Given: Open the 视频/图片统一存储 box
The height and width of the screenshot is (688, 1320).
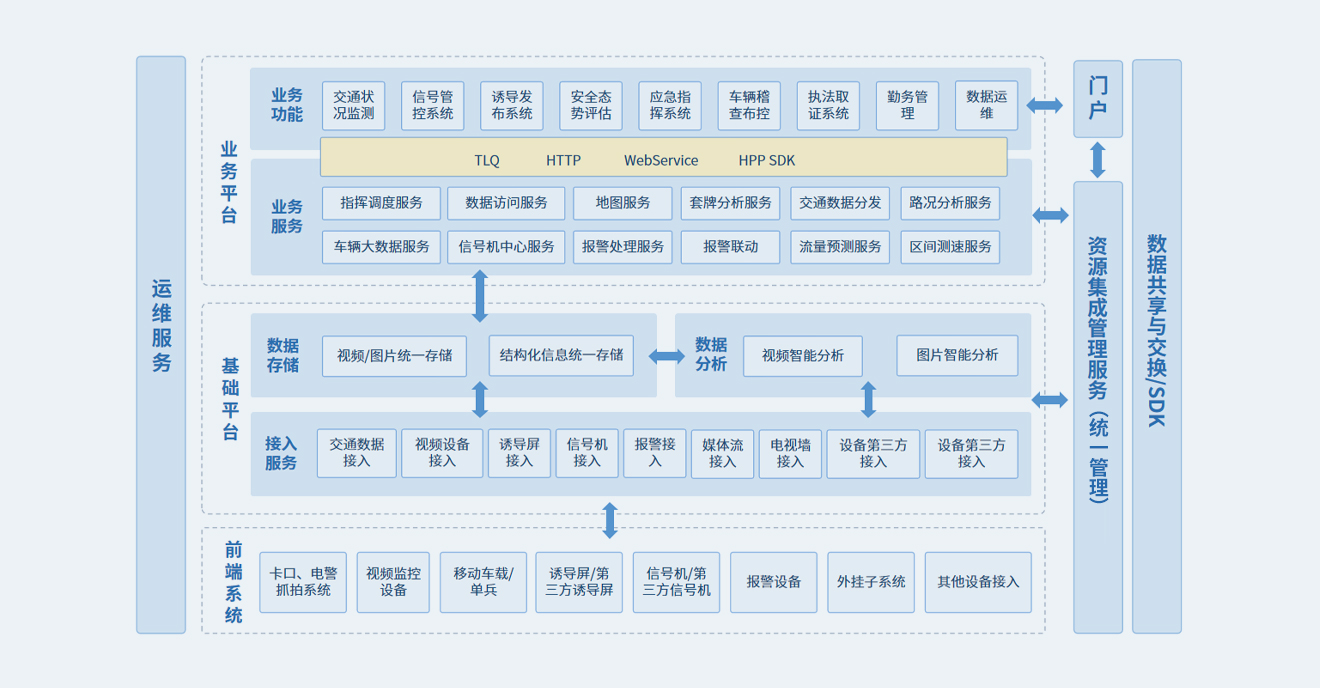Looking at the screenshot, I should pyautogui.click(x=394, y=356).
